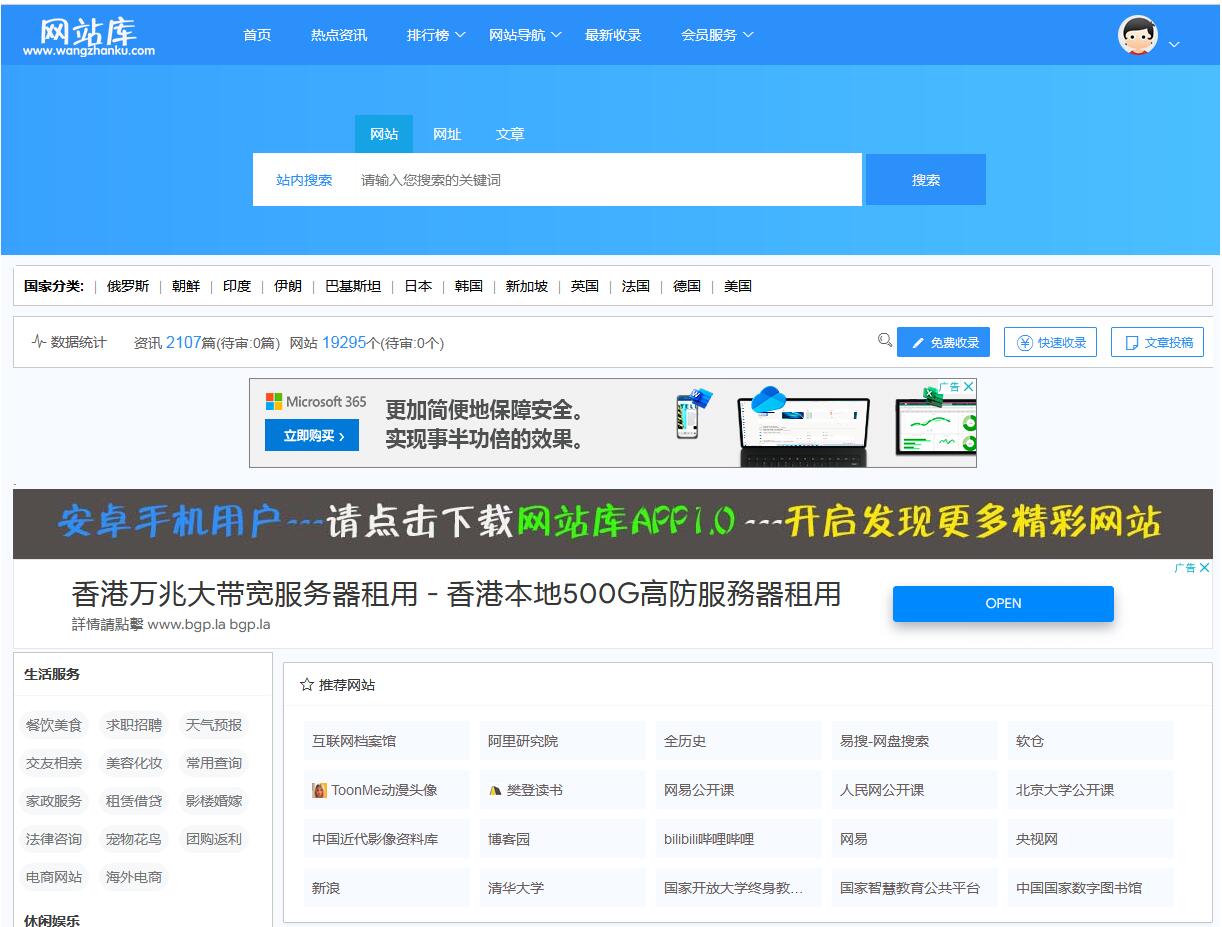Expand the 会员服务 dropdown menu
Viewport: 1222px width, 927px height.
[x=717, y=35]
